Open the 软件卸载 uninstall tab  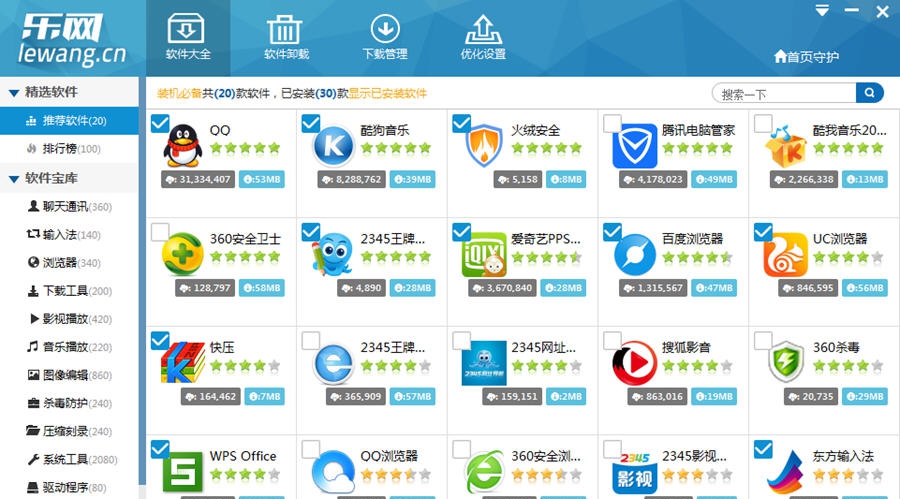(x=286, y=38)
